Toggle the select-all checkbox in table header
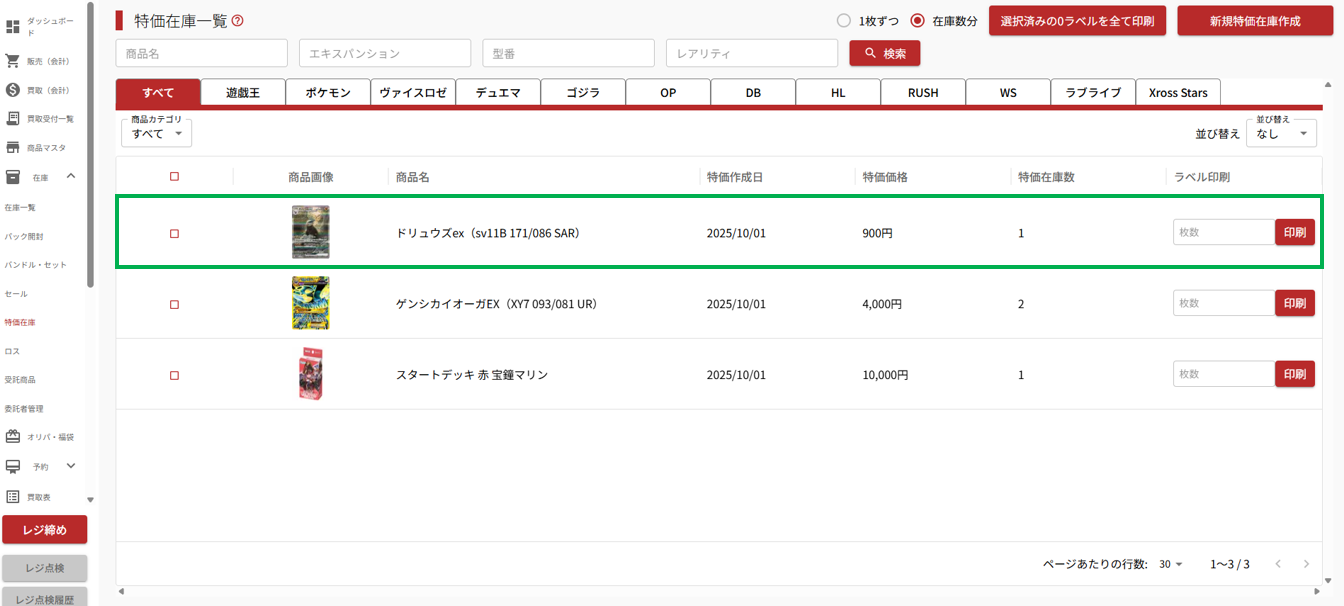1344x606 pixels. 174,177
